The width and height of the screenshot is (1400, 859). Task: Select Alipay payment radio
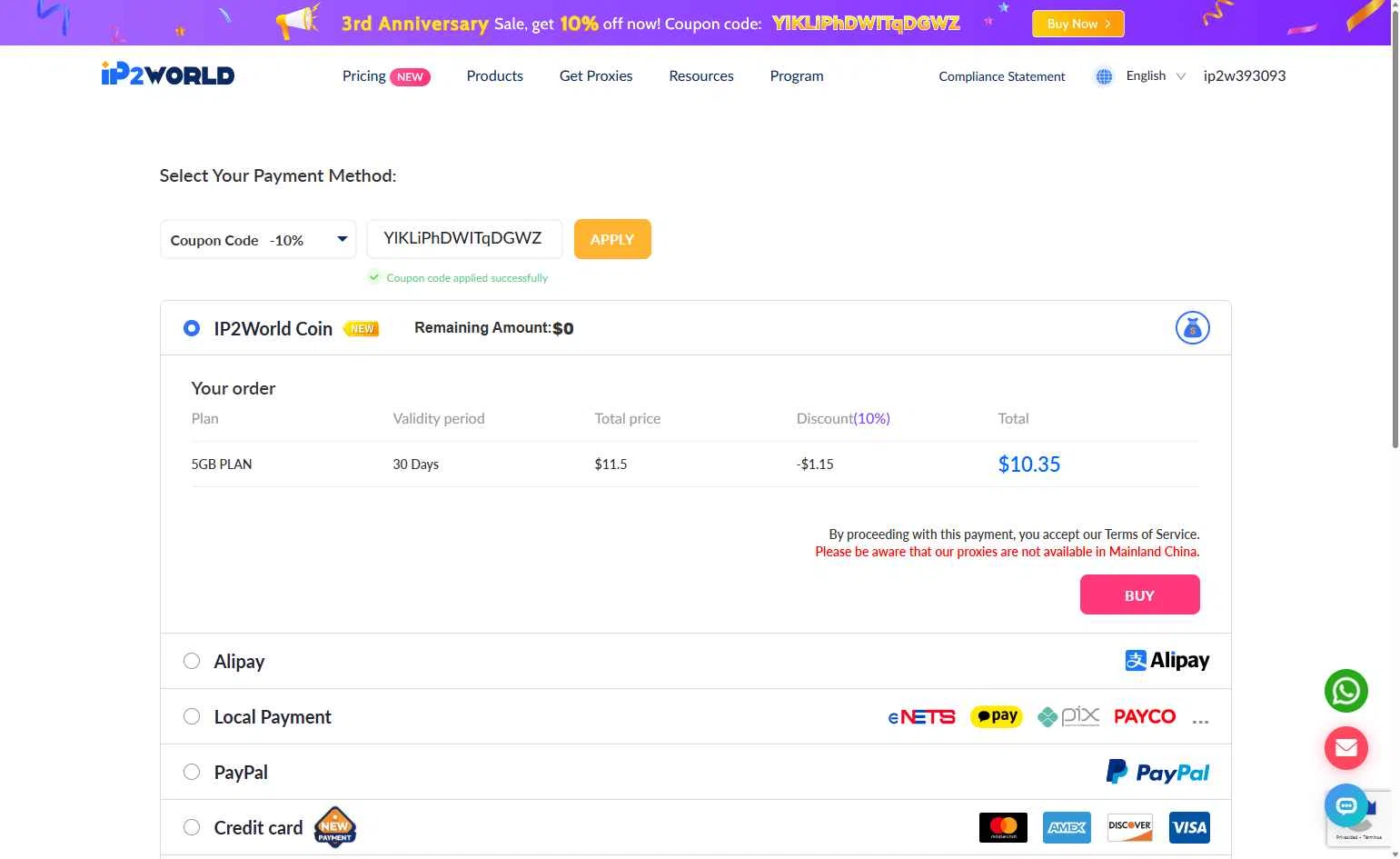pos(192,661)
